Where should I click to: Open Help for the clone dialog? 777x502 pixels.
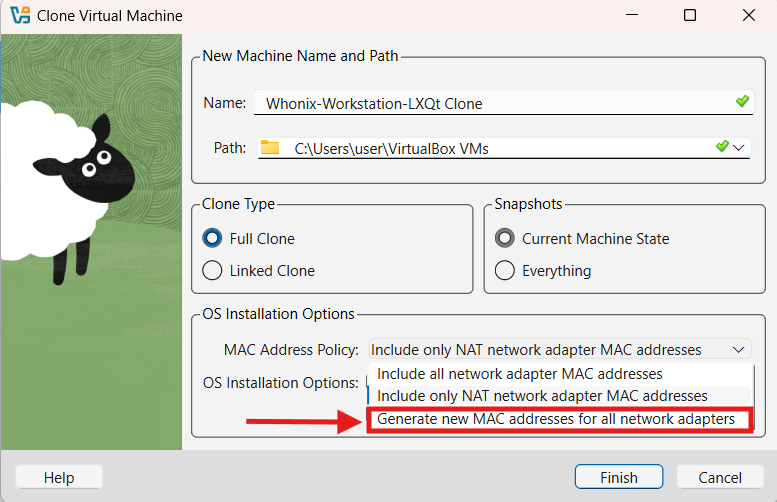(59, 478)
